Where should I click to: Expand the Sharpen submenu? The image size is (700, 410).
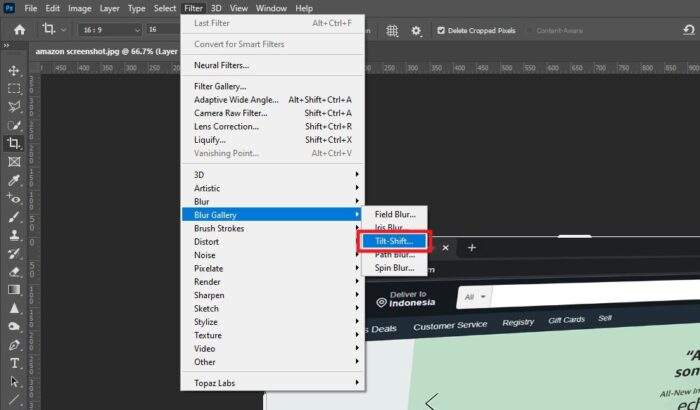click(x=273, y=295)
